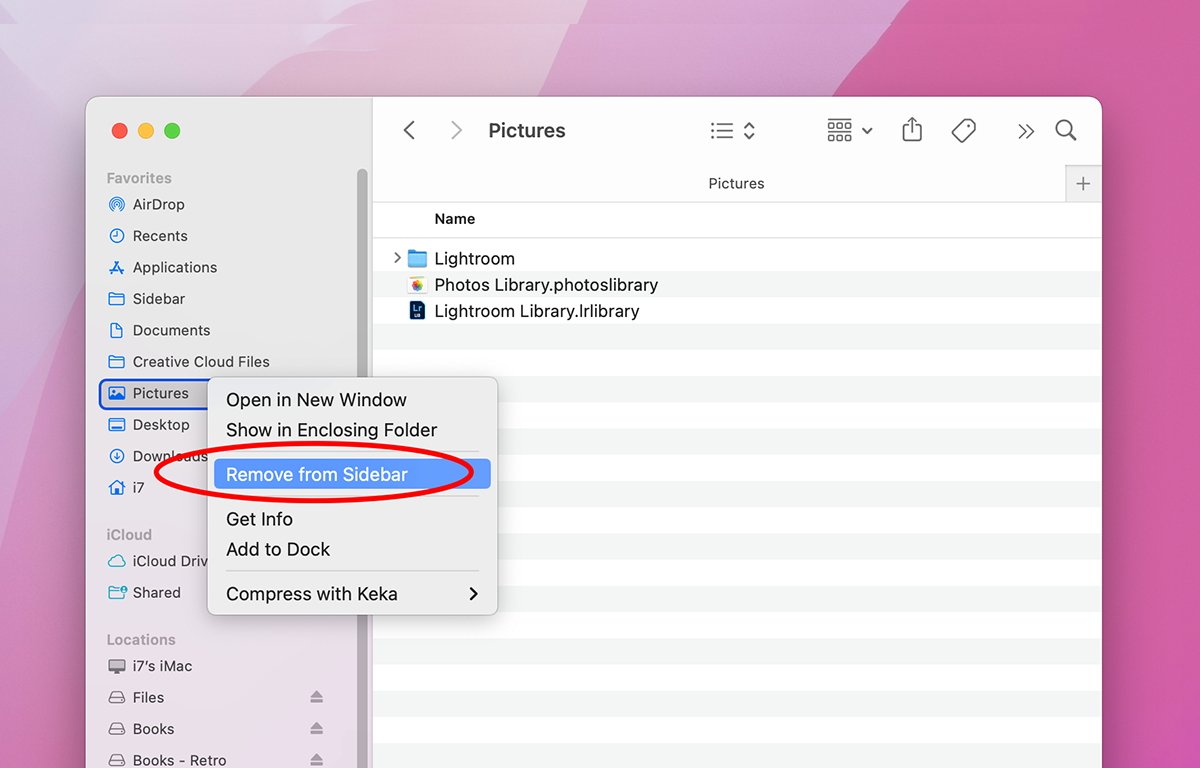This screenshot has width=1200, height=768.
Task: Eject the Files volume
Action: tap(316, 697)
